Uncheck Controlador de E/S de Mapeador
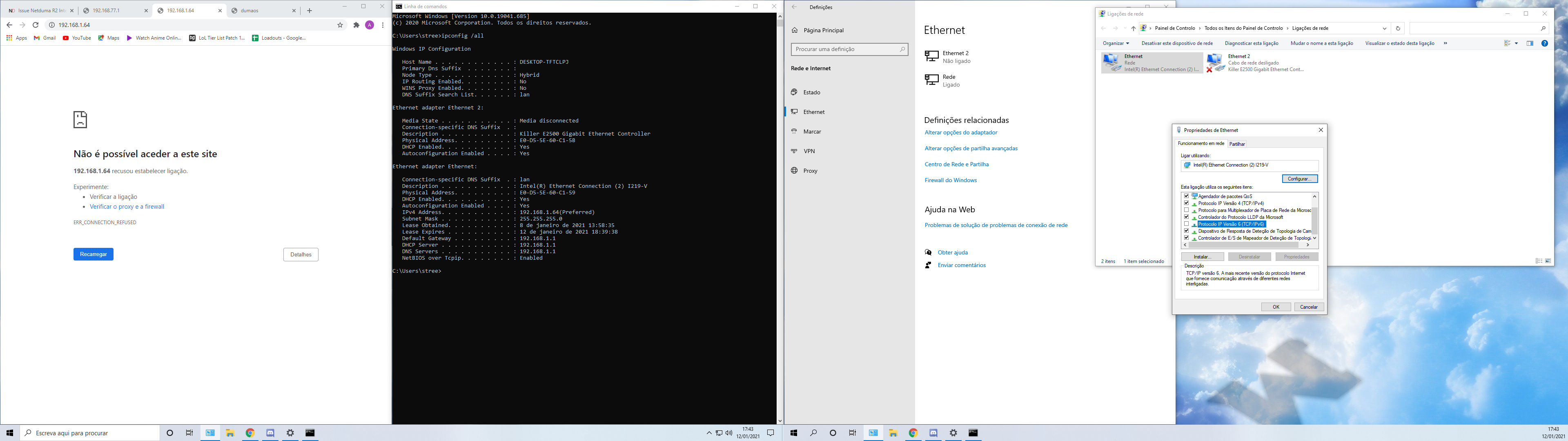Viewport: 1568px width, 441px height. 1186,238
